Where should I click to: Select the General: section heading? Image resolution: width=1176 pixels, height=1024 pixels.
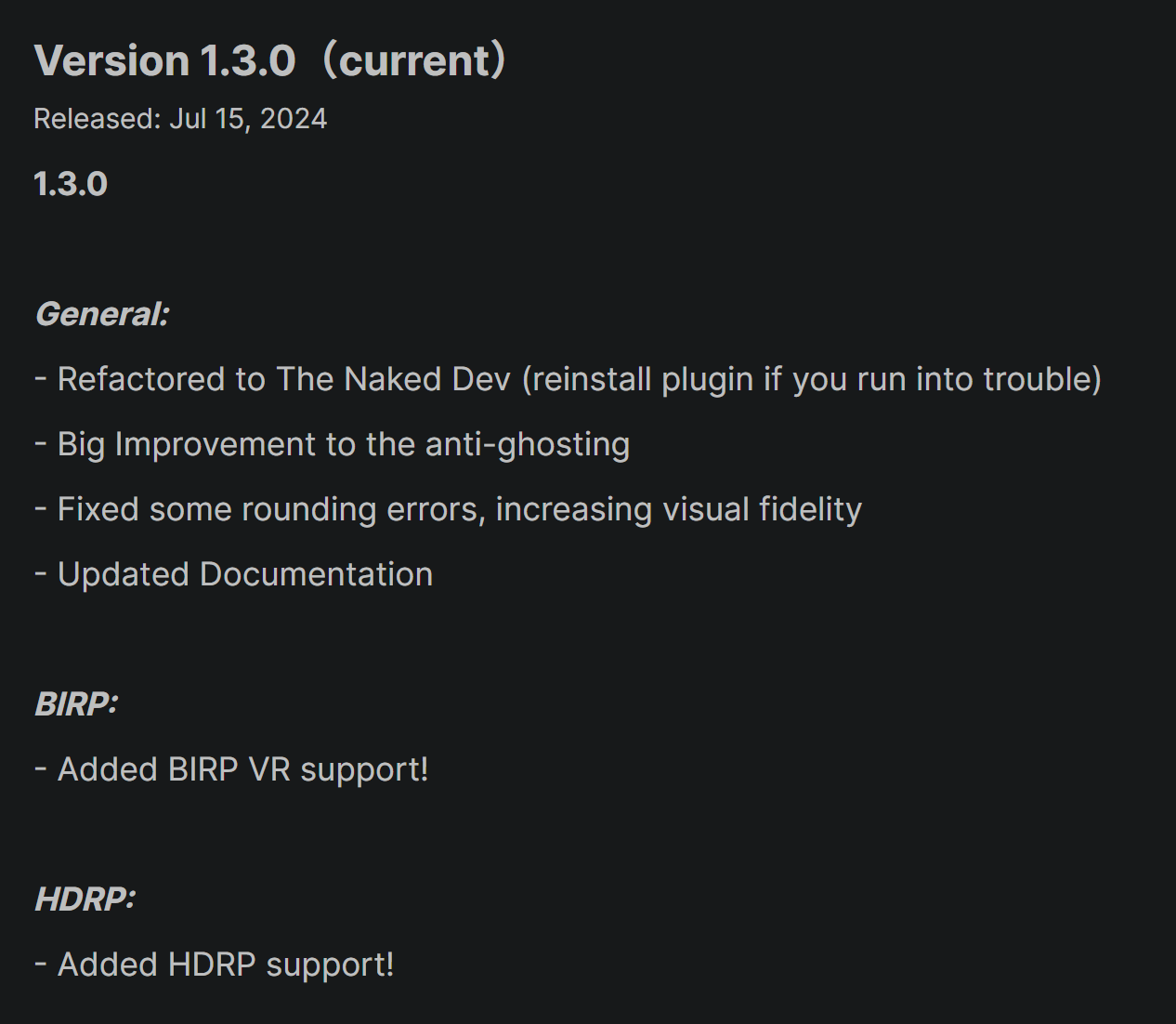(x=102, y=314)
